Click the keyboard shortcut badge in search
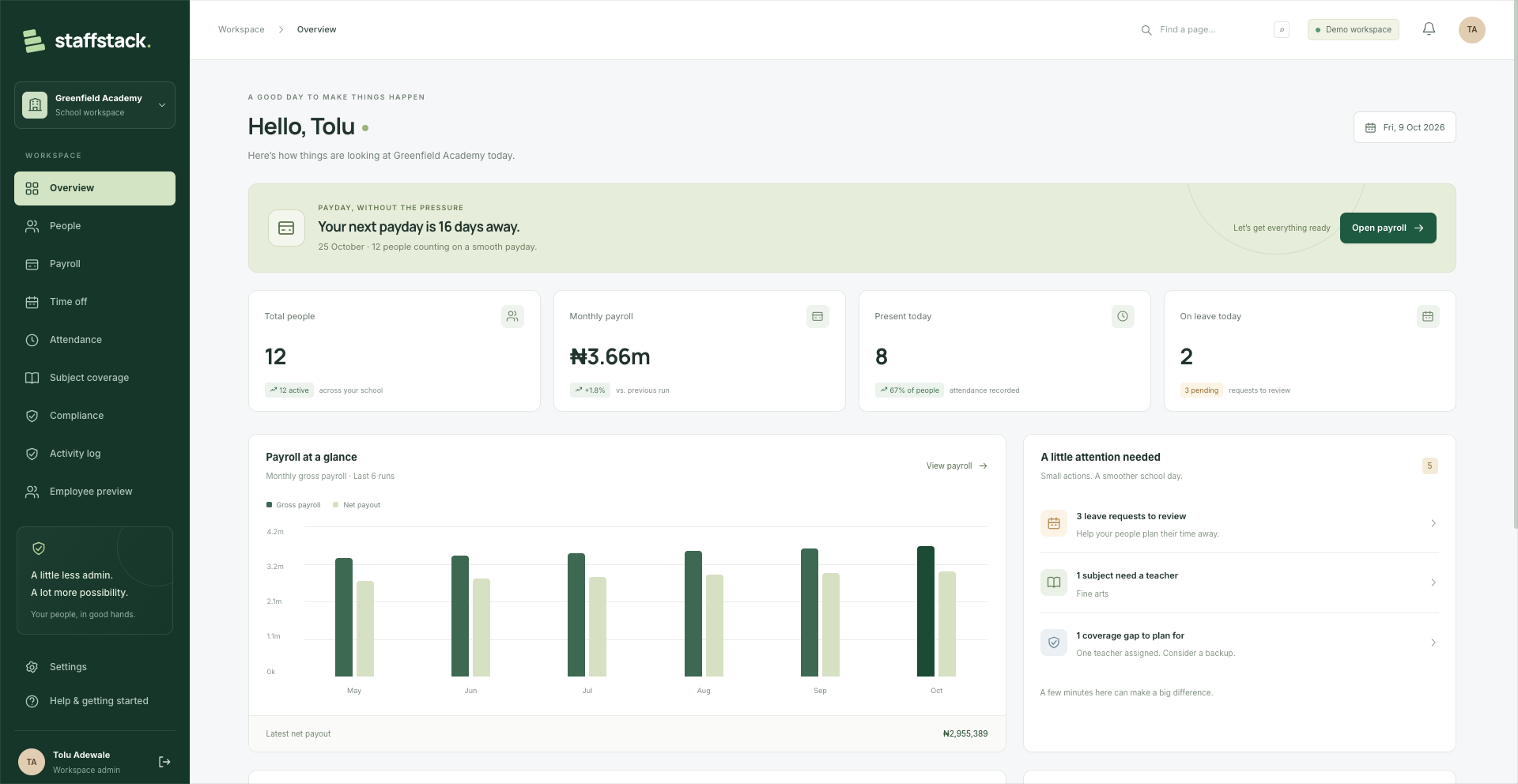Screen dimensions: 1518x784 [x=1282, y=30]
